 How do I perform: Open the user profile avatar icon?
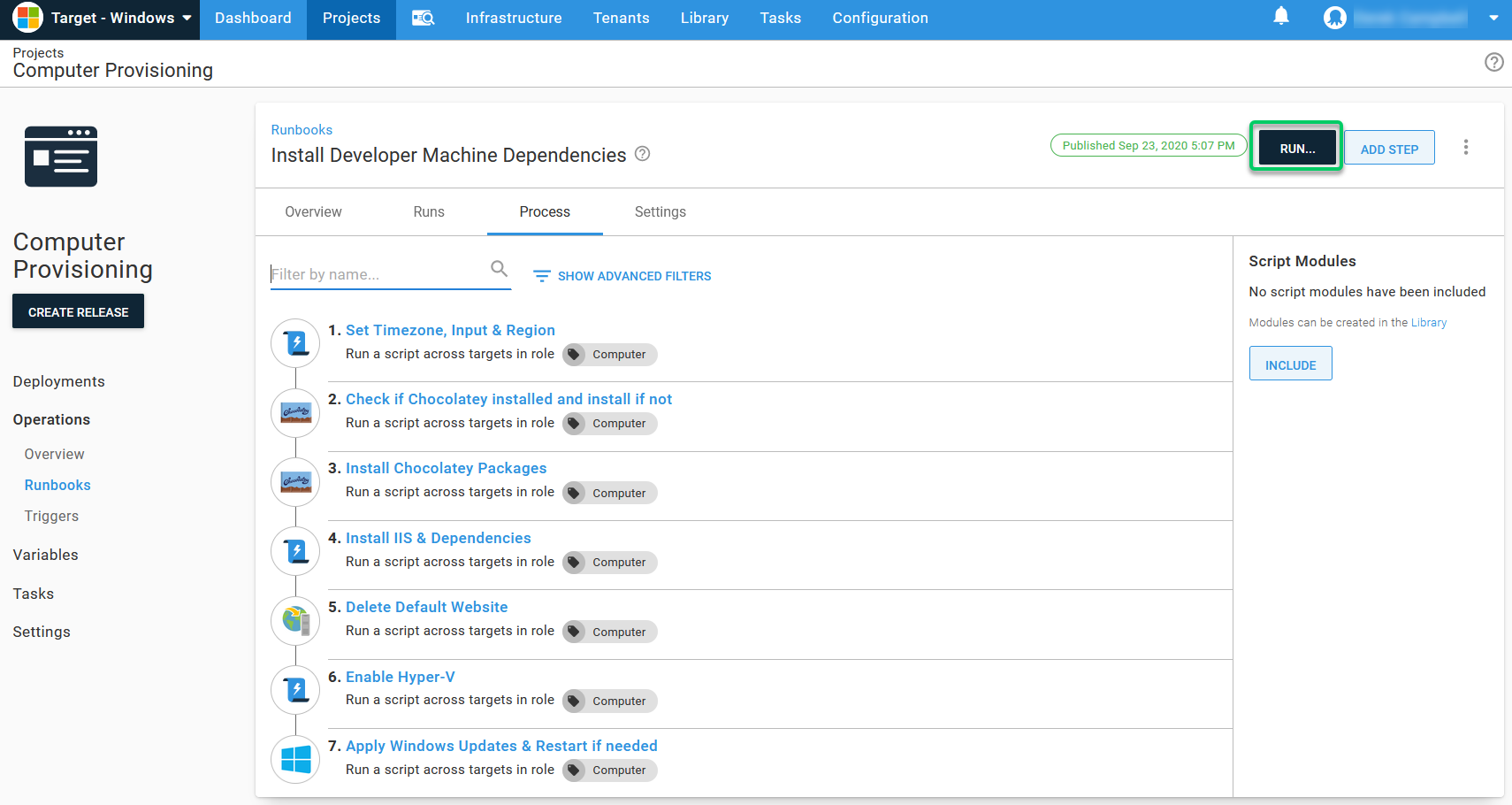click(1334, 18)
